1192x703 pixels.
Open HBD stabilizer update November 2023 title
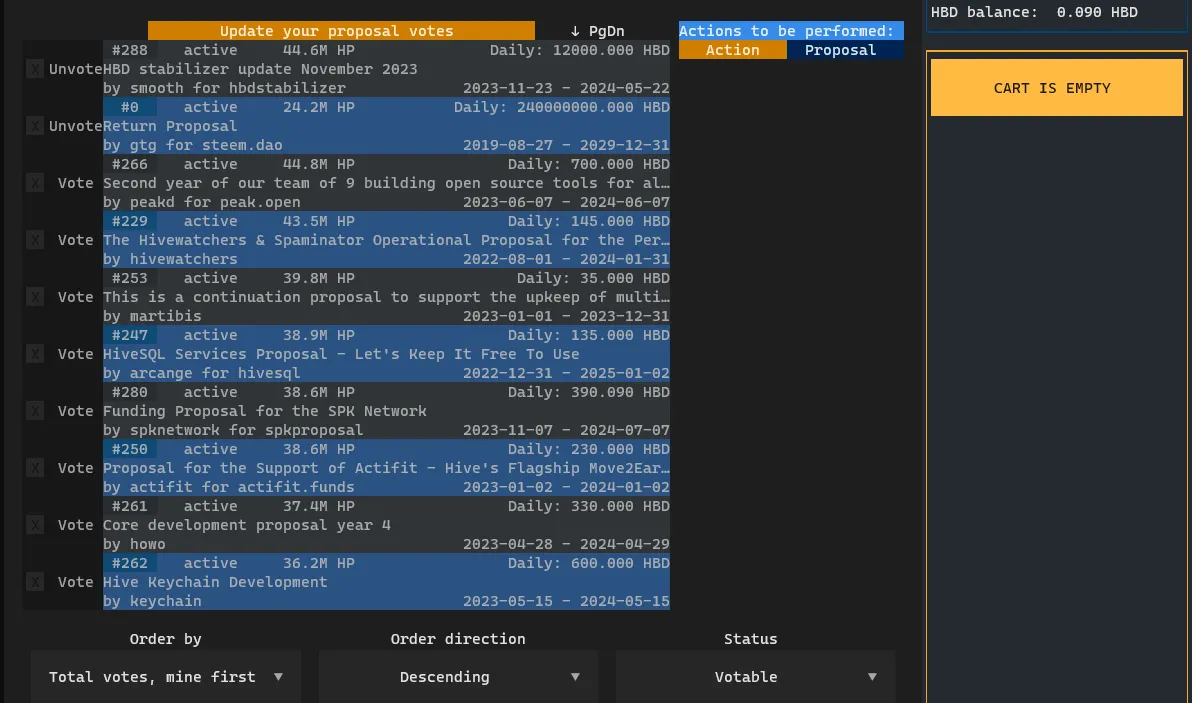click(260, 69)
